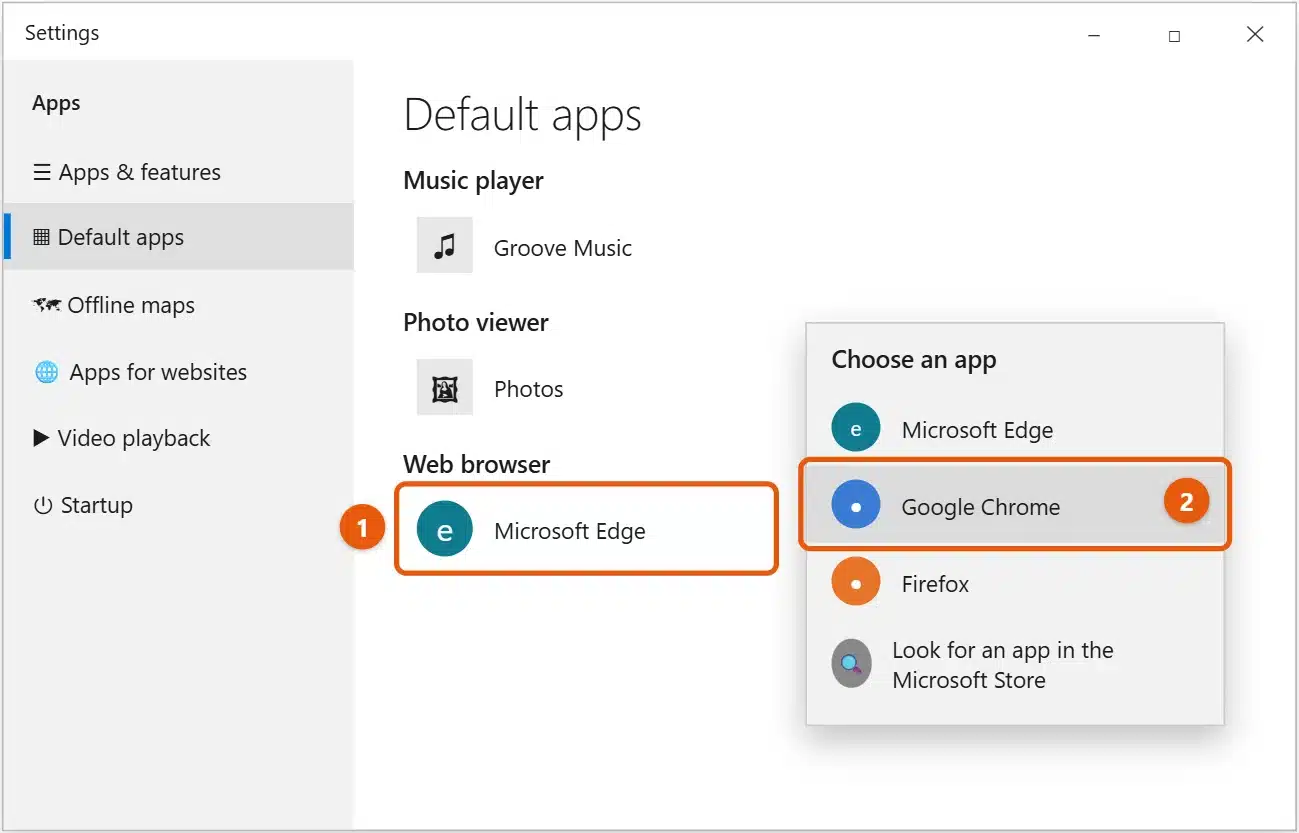Select Default apps in the sidebar

178,237
